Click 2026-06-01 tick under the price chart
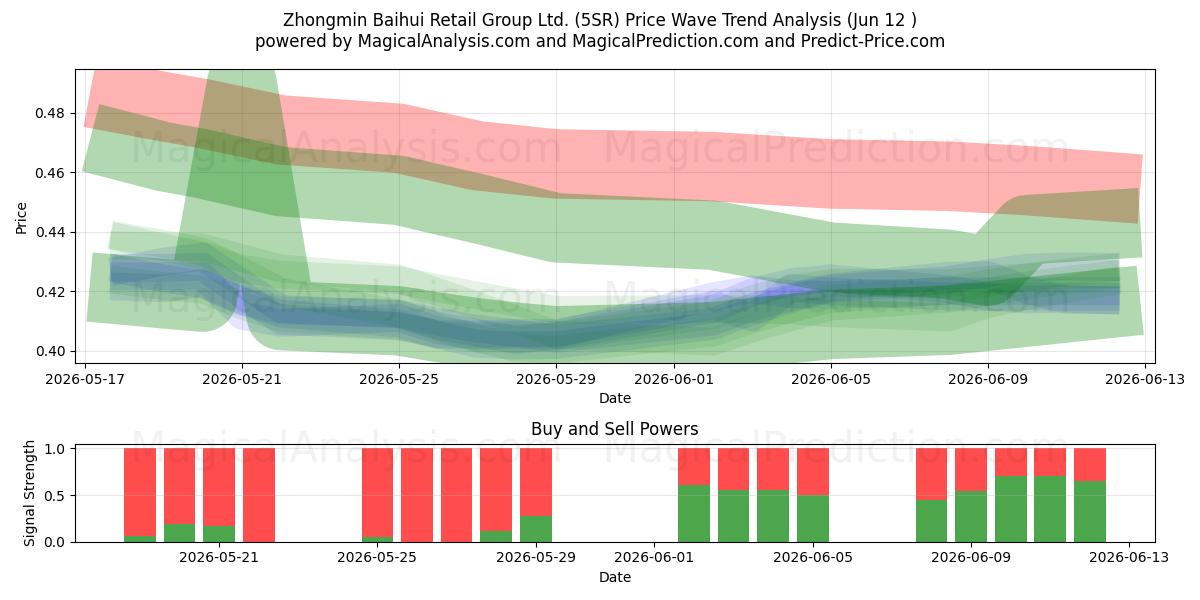Screen dimensions: 1200x600 [674, 379]
